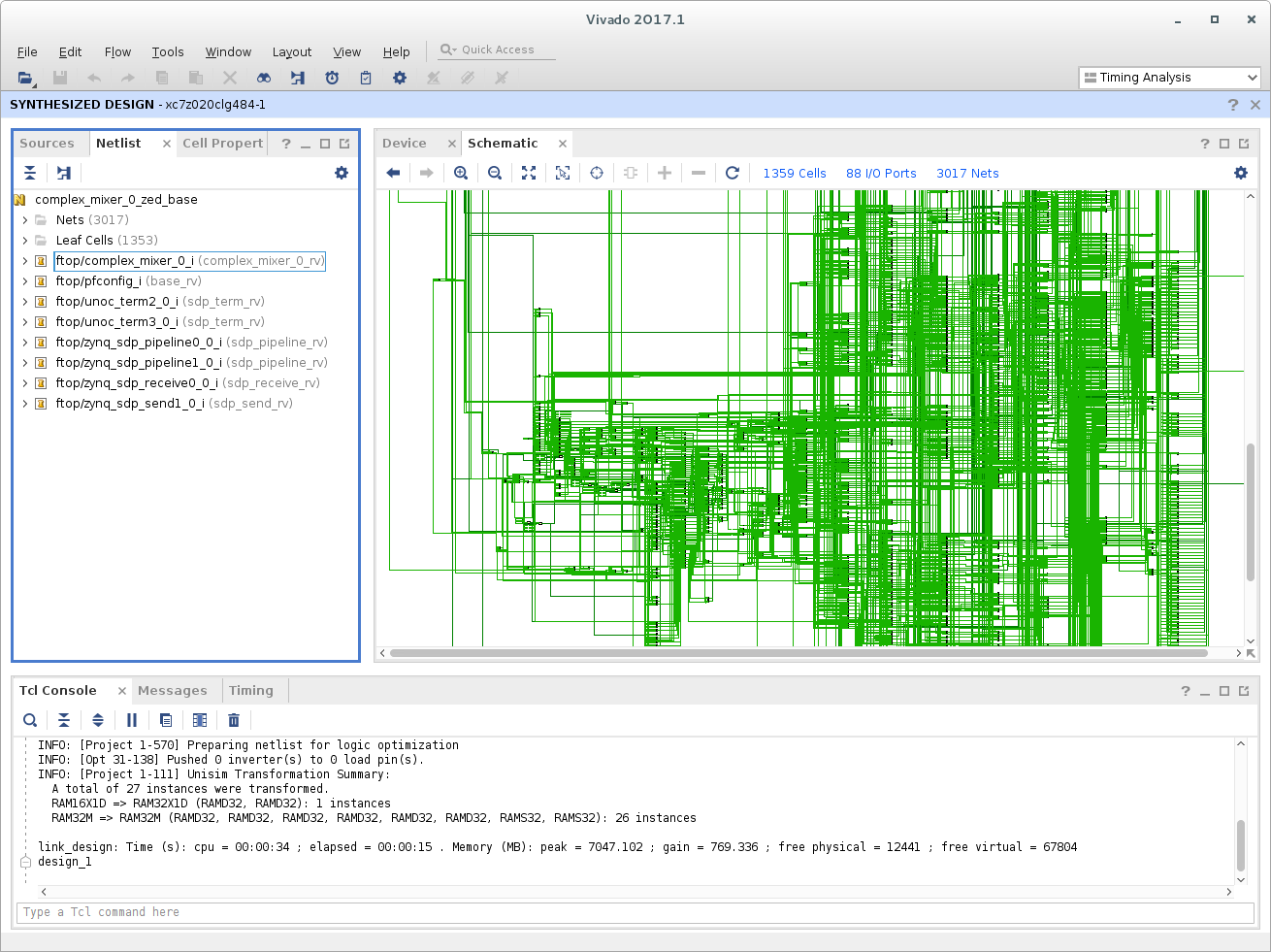Click the 1359 Cells link
This screenshot has height=952, width=1271.
(795, 174)
